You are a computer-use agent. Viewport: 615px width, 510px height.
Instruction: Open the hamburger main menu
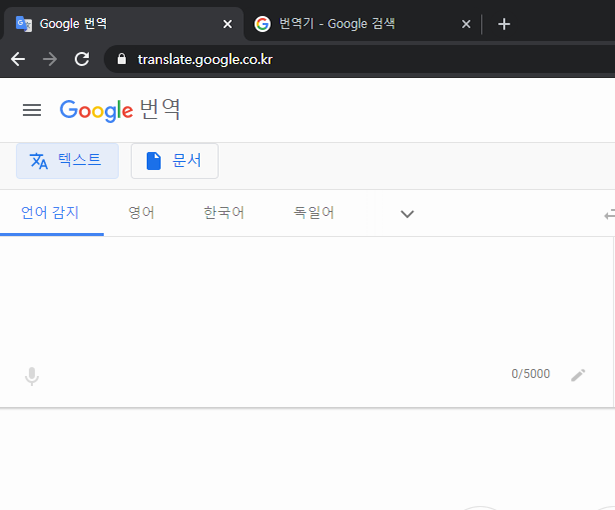click(32, 110)
